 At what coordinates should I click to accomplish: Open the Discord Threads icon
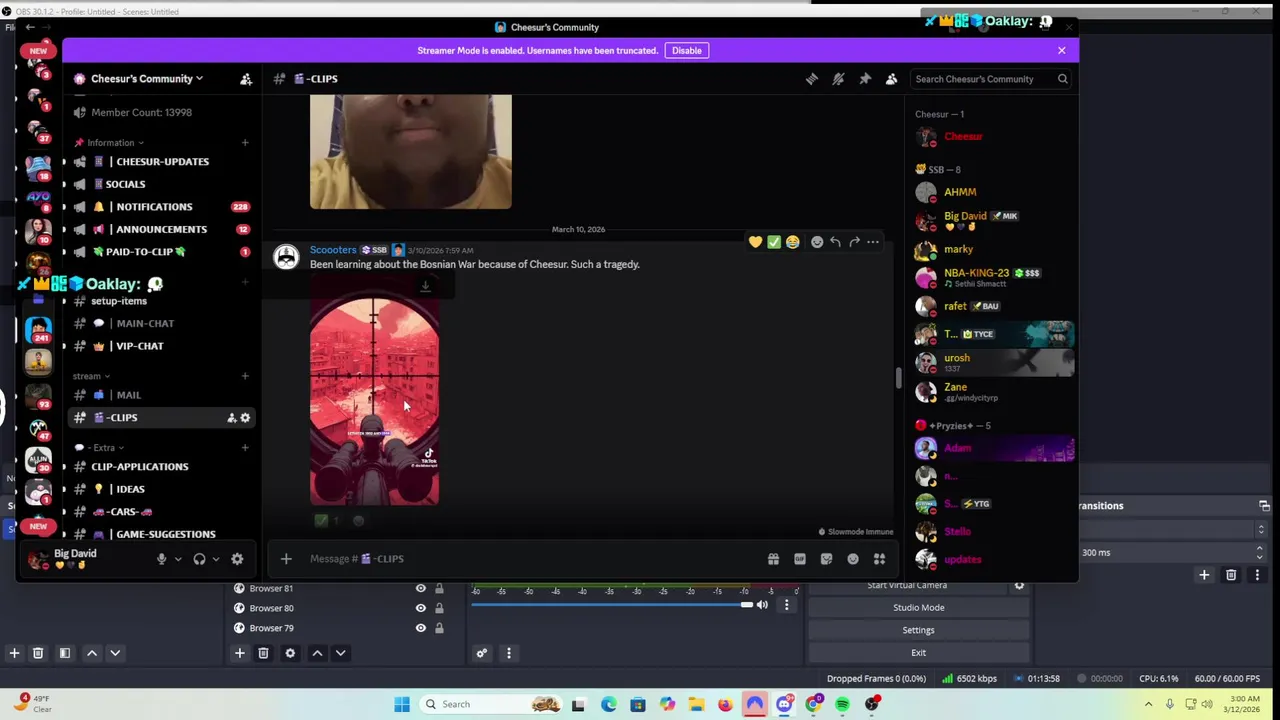click(812, 79)
